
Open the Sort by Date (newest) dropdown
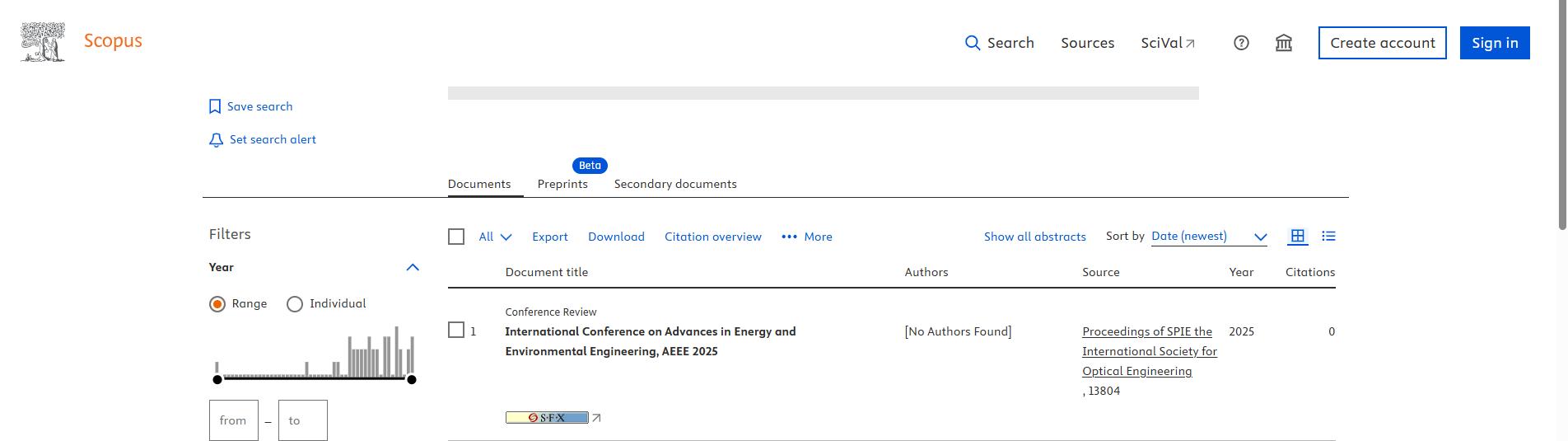coord(1208,237)
